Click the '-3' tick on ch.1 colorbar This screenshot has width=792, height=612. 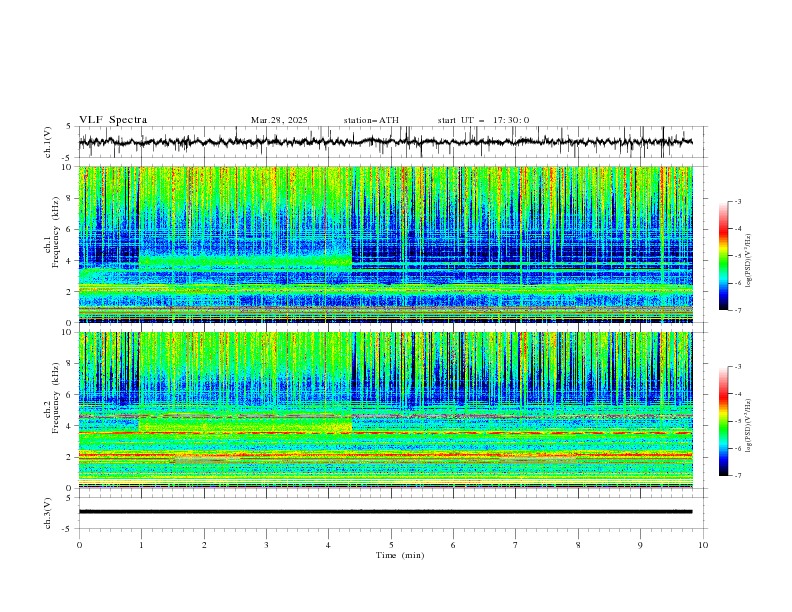point(738,201)
